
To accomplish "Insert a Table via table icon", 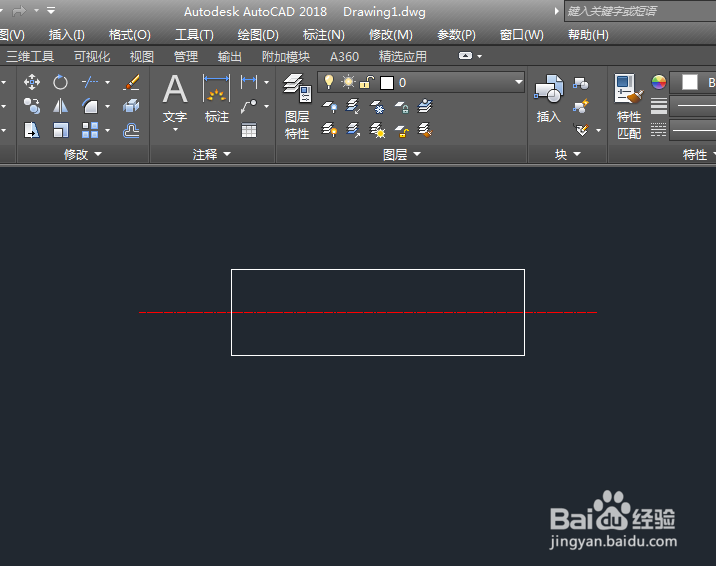I will click(x=249, y=131).
